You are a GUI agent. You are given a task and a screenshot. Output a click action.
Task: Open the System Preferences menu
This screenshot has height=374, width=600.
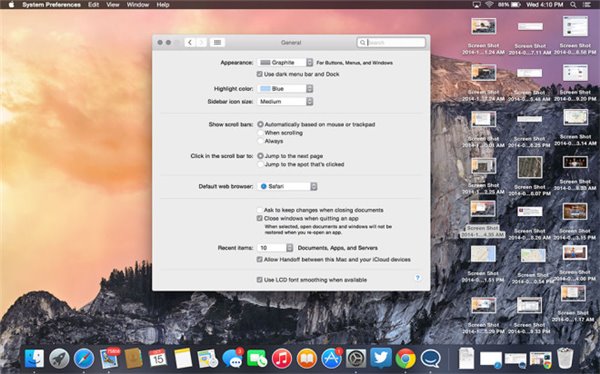click(51, 5)
